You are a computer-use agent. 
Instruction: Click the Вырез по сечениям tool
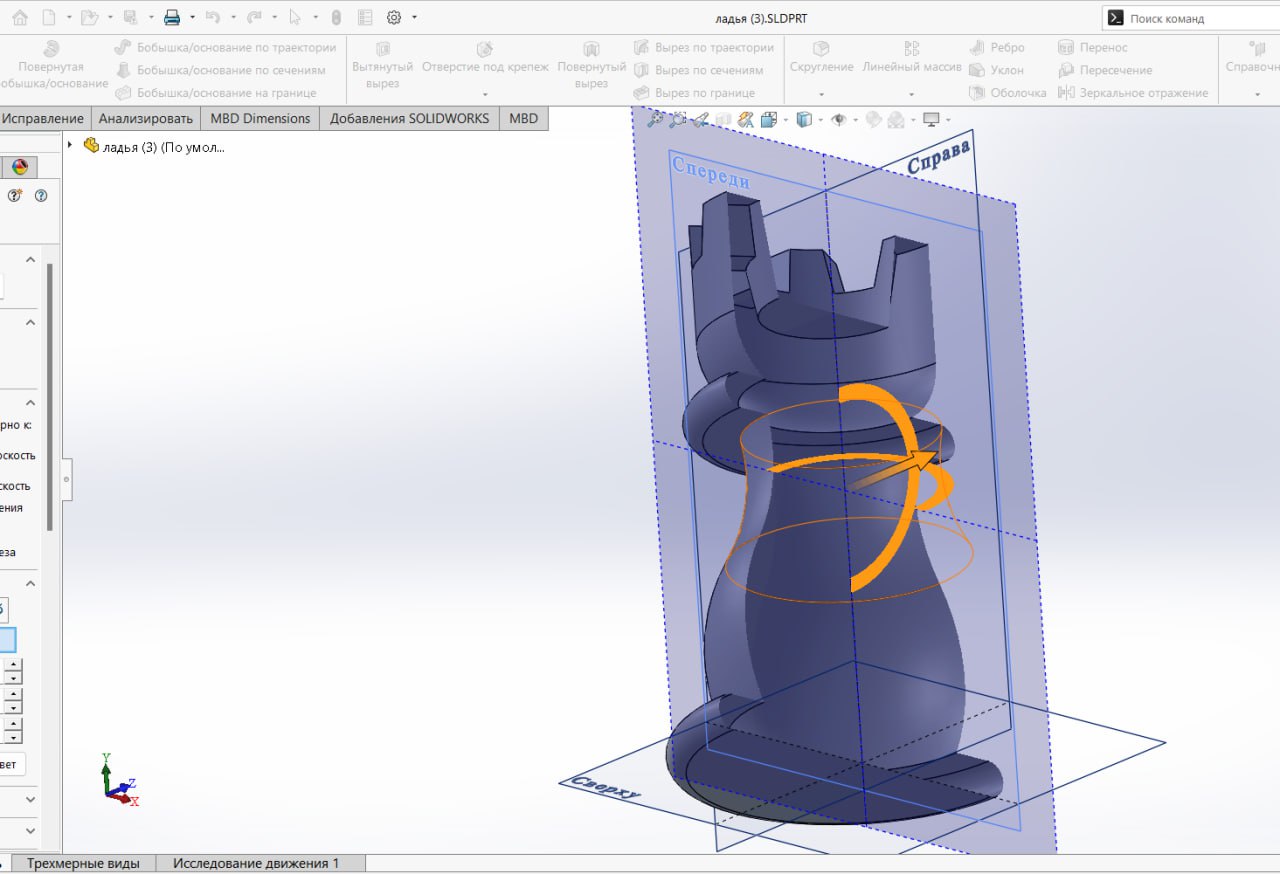tap(698, 70)
